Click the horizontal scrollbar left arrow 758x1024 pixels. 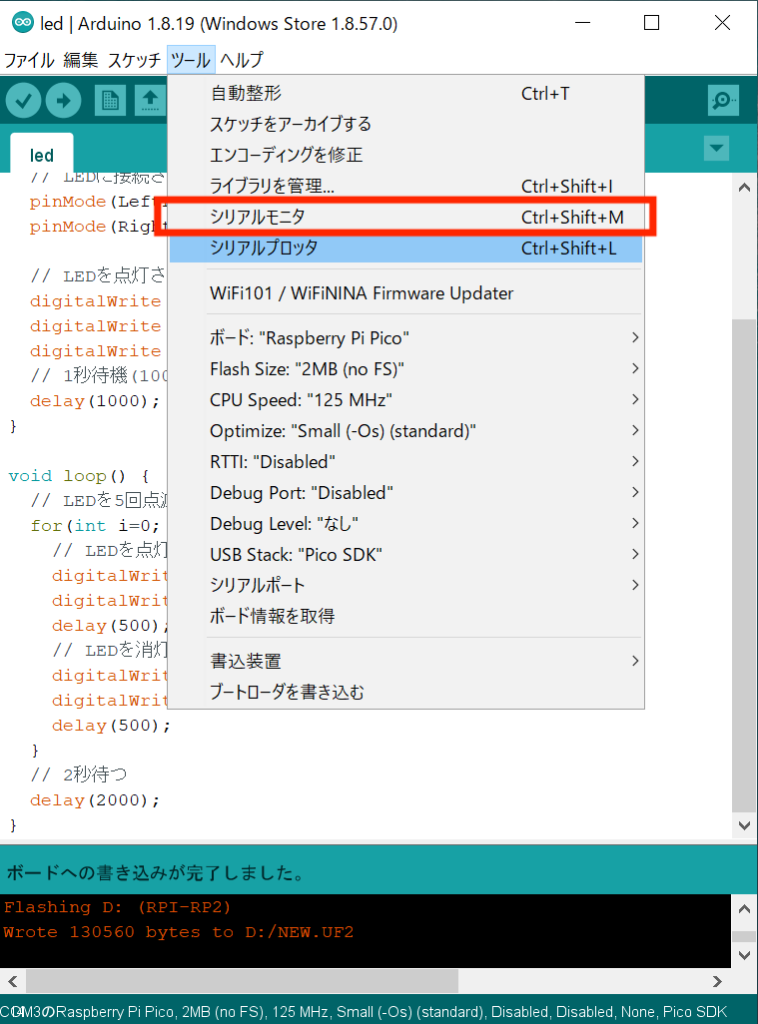point(12,981)
